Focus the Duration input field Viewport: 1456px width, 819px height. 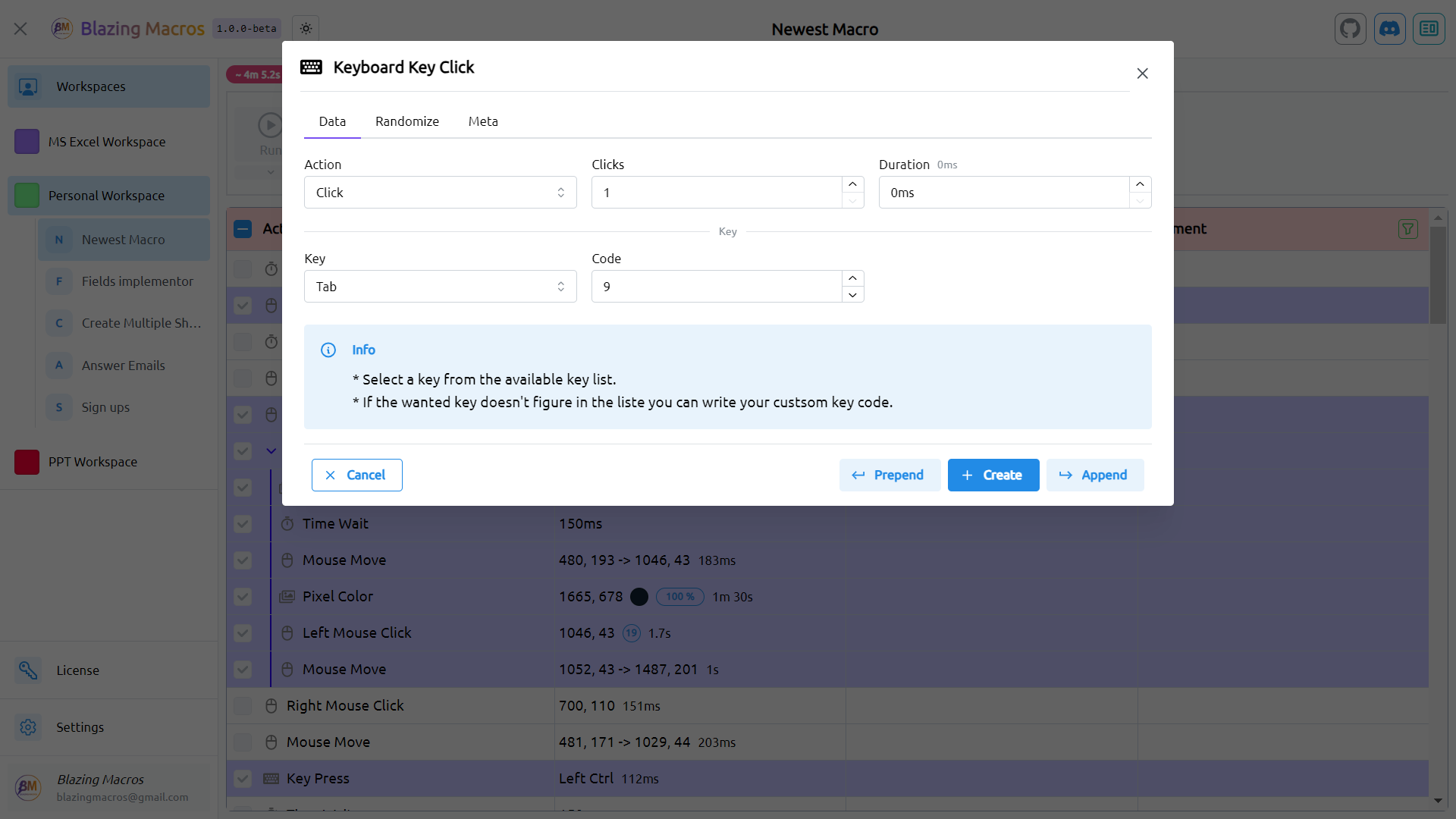pos(1004,193)
